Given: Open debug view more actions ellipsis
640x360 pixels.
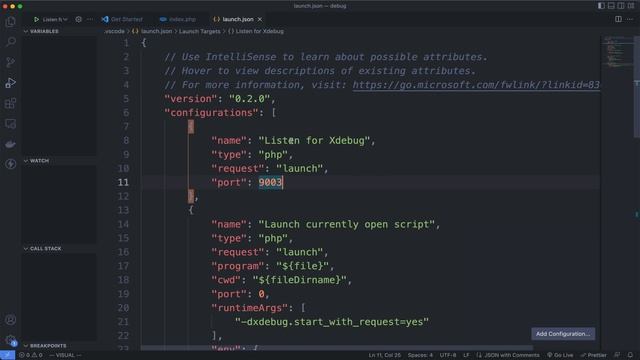Looking at the screenshot, I should (x=90, y=19).
